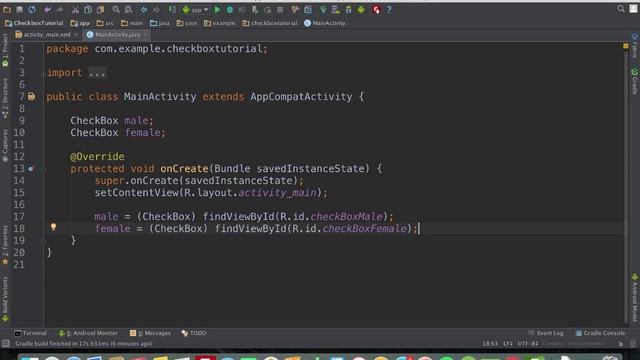
Task: Toggle the Gradle panel on the right edge
Action: tap(635, 81)
